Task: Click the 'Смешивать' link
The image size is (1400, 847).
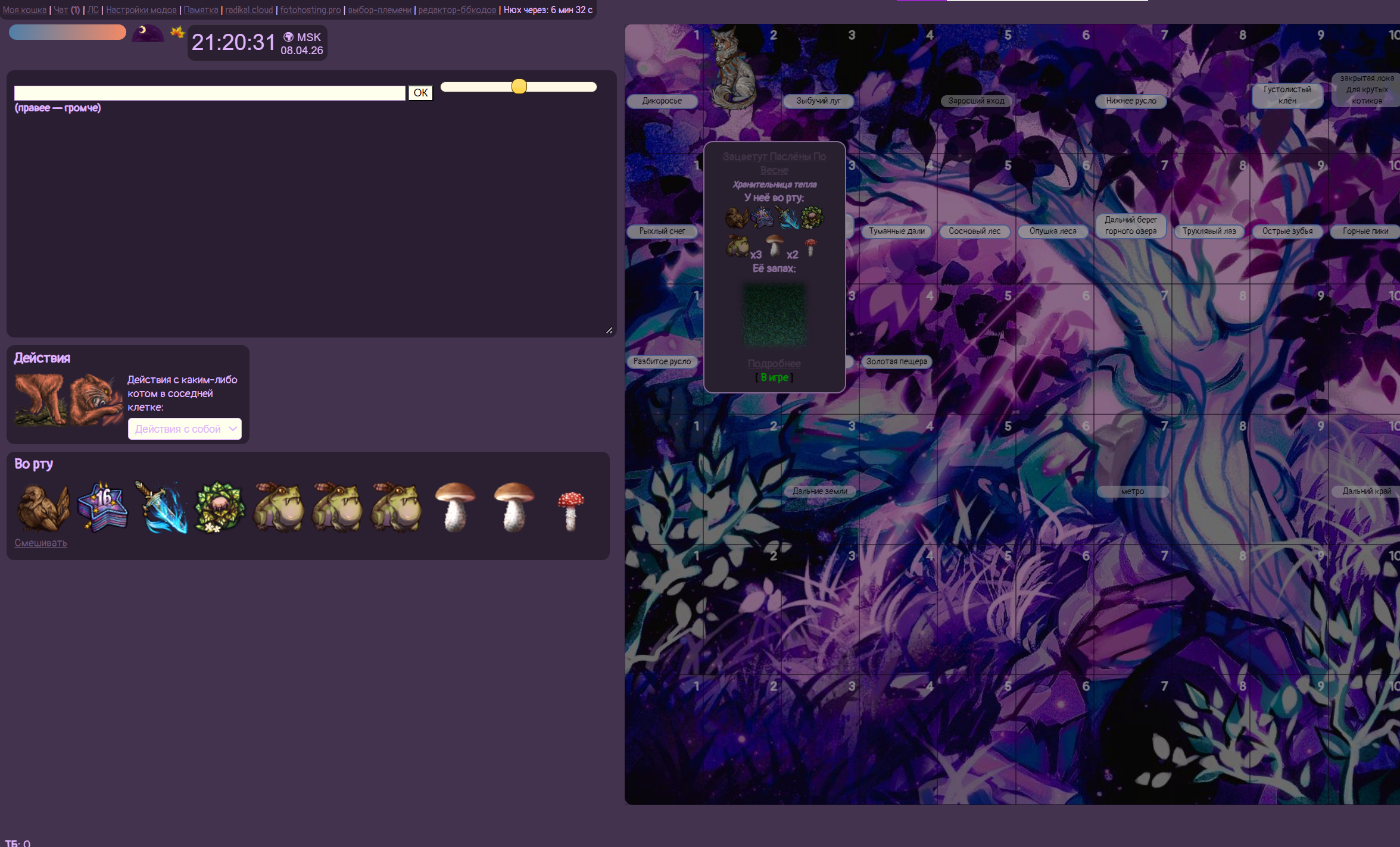Action: 40,543
